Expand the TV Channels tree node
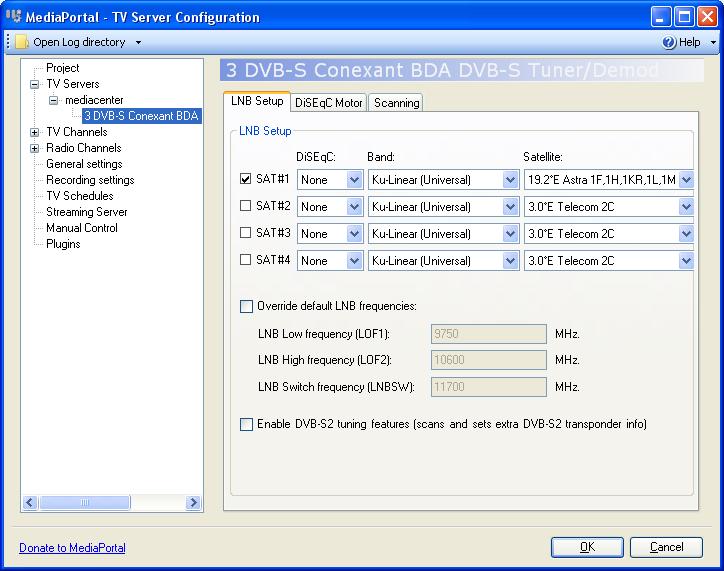 pyautogui.click(x=35, y=132)
